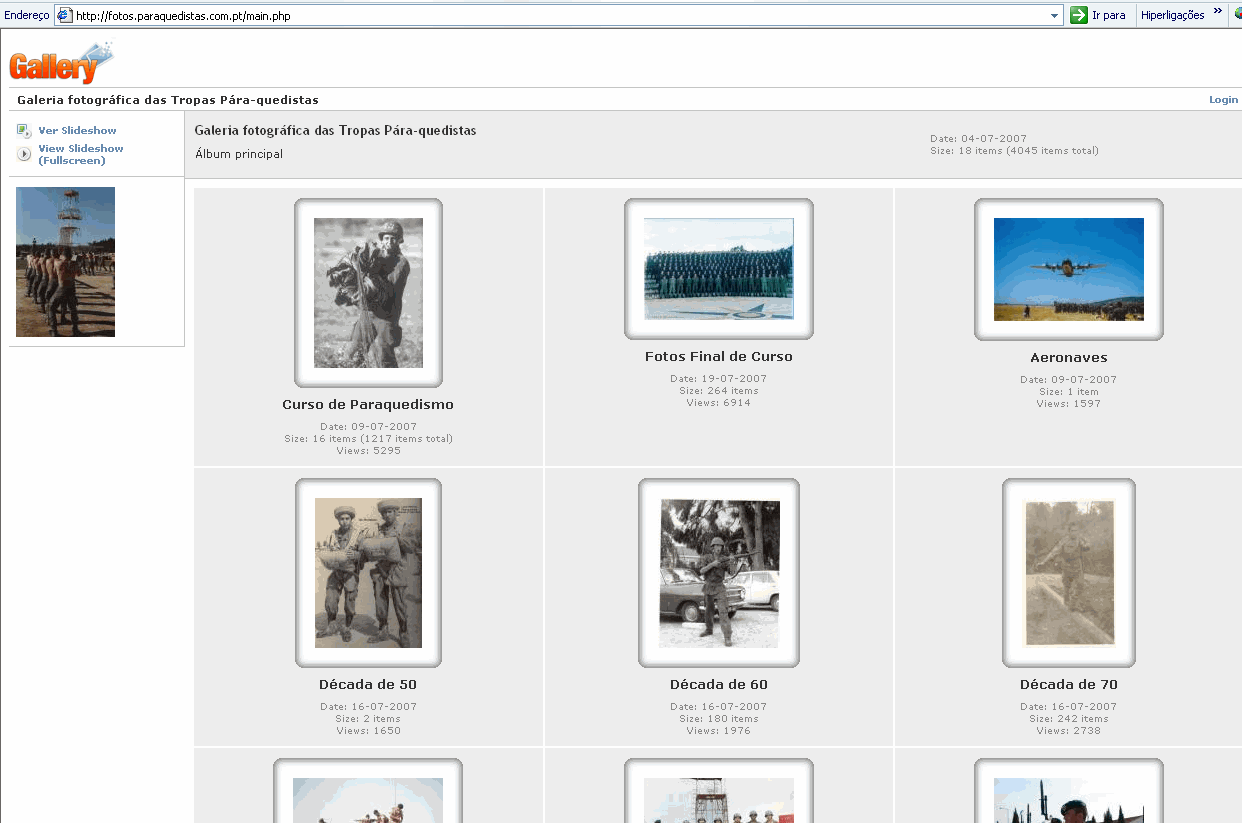Click the "Views: 6914" text
The height and width of the screenshot is (823, 1242).
(719, 403)
